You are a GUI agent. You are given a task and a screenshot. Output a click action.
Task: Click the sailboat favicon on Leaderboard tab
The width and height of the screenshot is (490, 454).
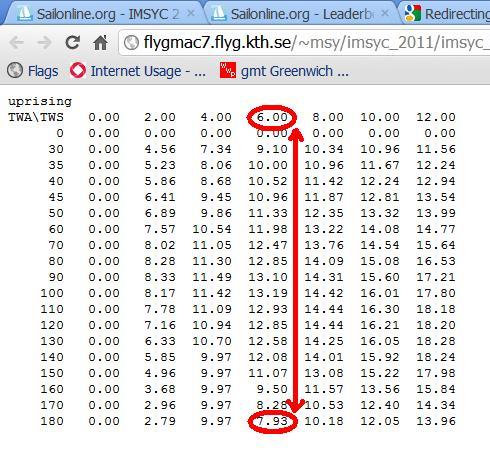tap(218, 13)
